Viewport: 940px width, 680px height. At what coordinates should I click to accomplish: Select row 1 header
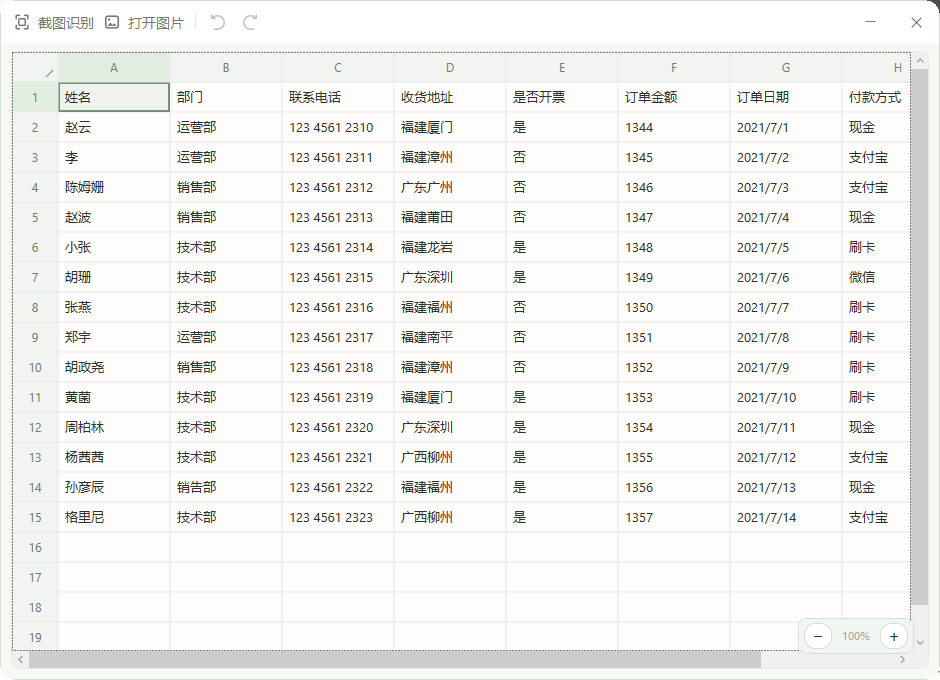(35, 97)
